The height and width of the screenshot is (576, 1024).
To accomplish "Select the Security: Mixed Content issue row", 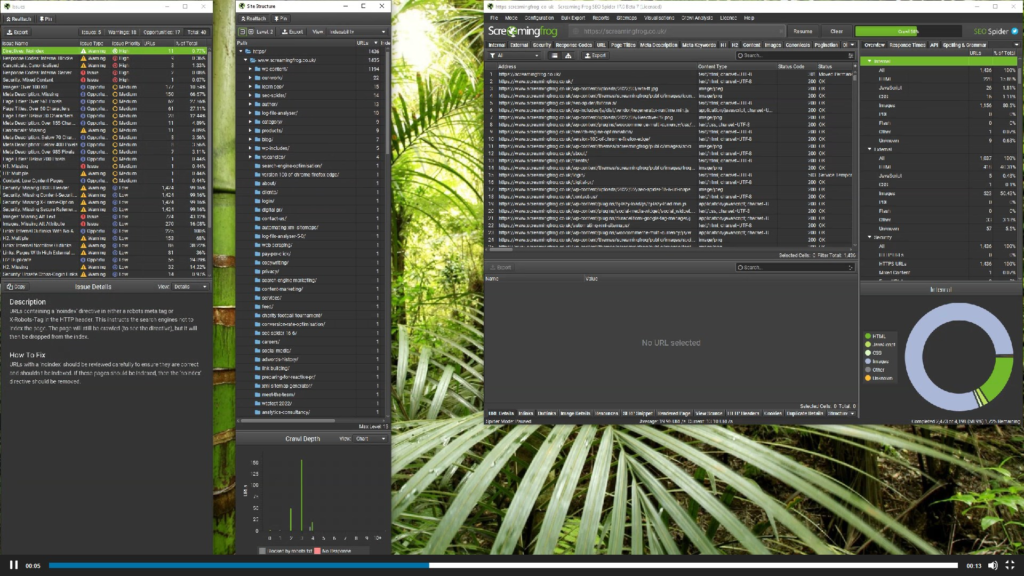I will tap(104, 80).
